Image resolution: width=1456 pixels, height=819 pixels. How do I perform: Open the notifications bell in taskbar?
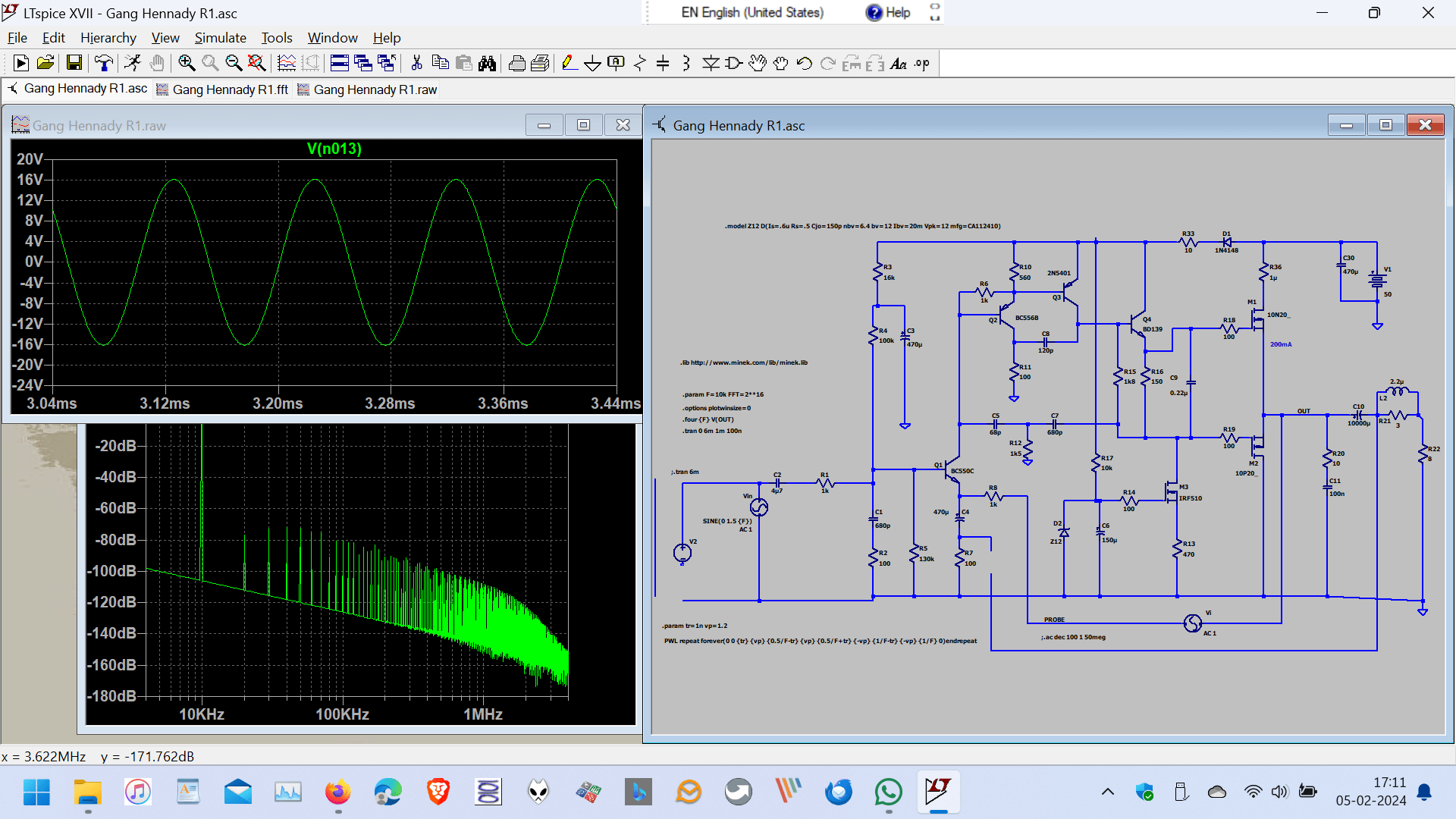1424,792
